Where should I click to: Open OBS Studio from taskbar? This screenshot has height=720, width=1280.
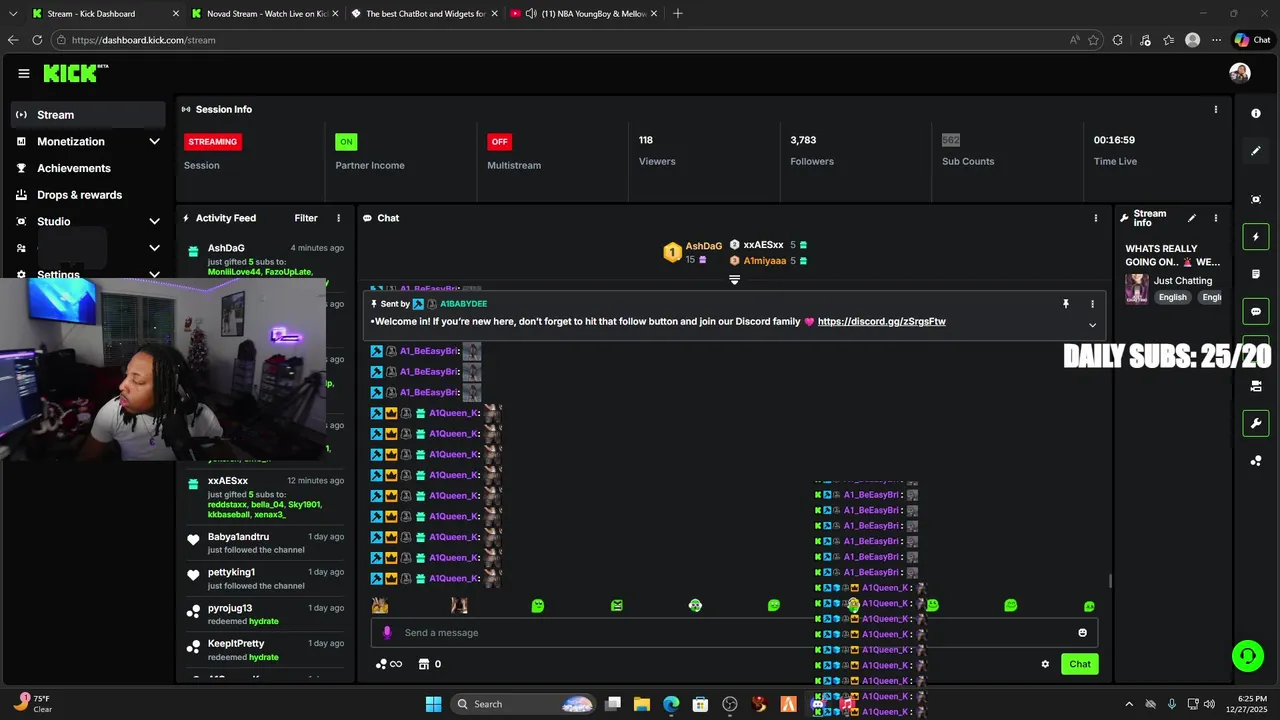730,704
